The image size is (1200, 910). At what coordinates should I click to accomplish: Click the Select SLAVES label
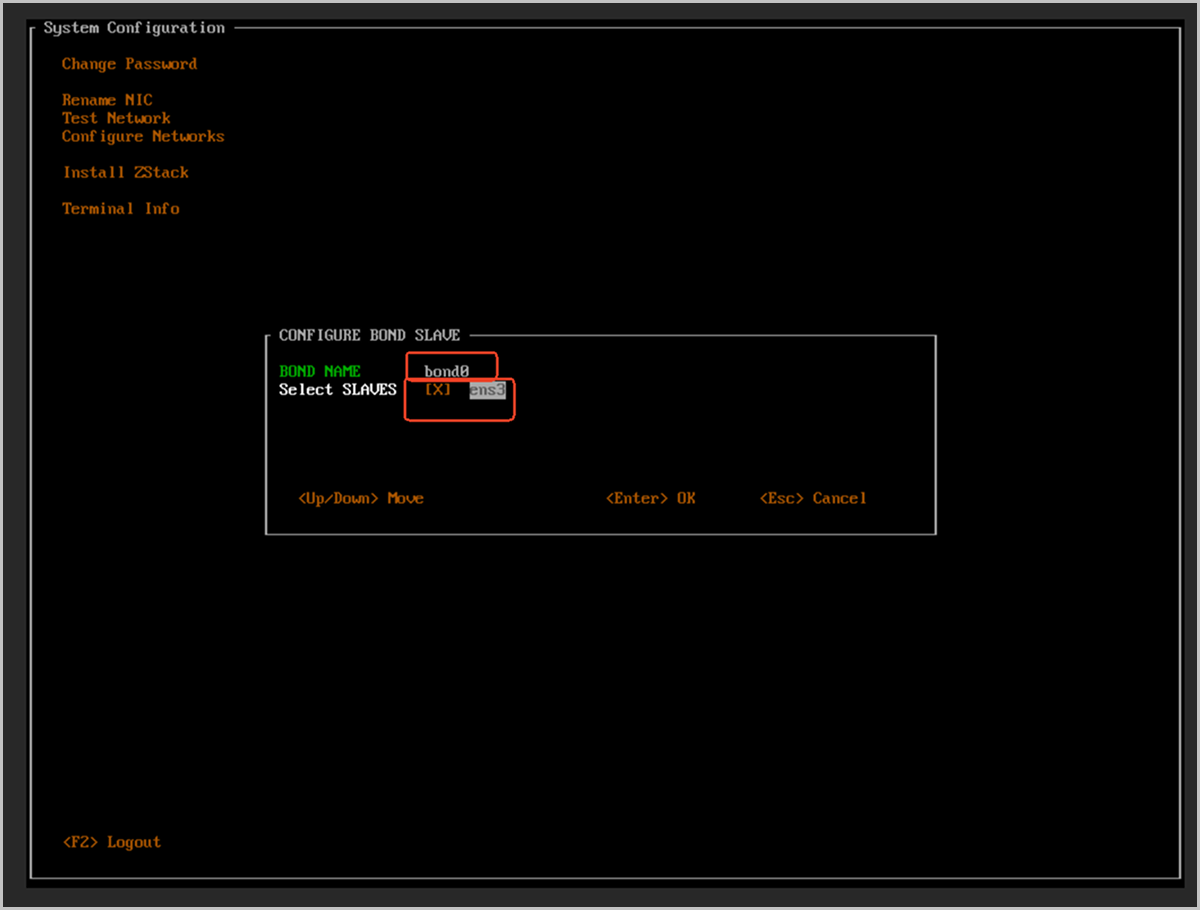pos(338,389)
